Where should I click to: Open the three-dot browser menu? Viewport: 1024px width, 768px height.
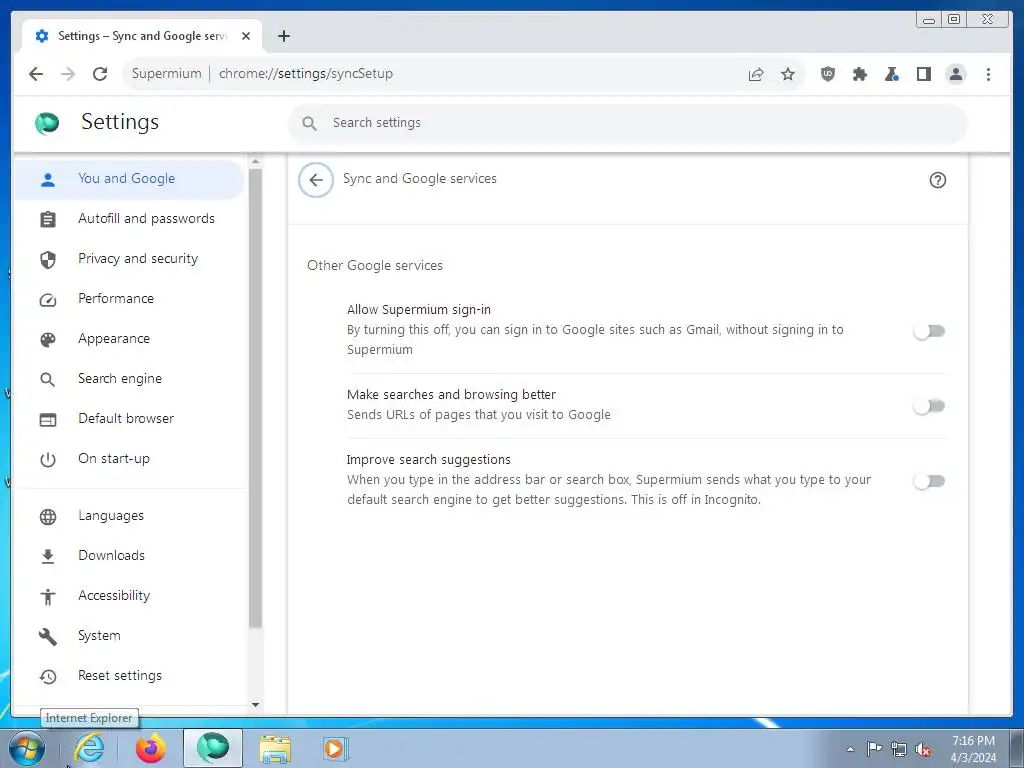click(x=988, y=74)
